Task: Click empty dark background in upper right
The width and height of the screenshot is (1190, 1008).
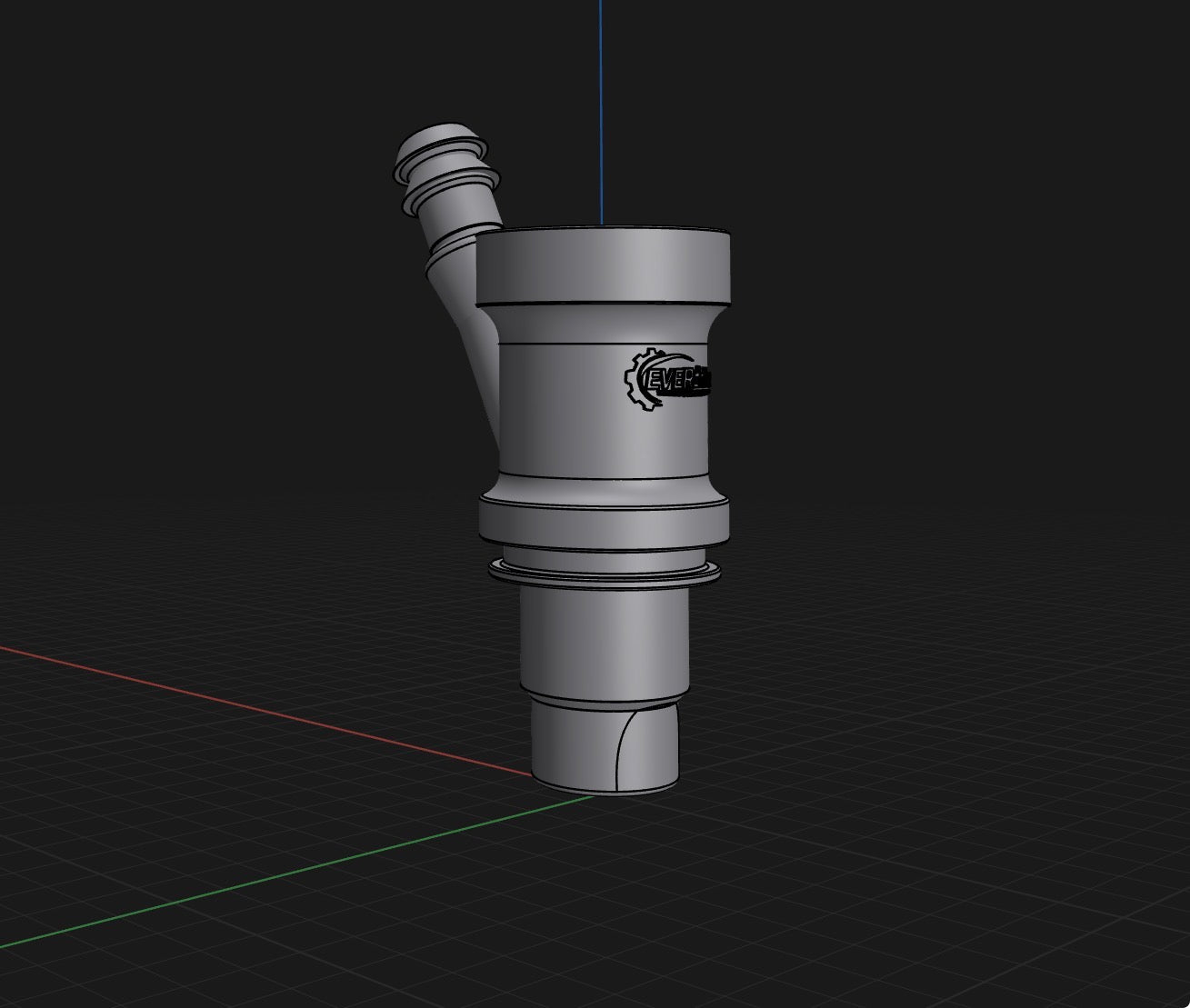Action: pyautogui.click(x=1000, y=136)
